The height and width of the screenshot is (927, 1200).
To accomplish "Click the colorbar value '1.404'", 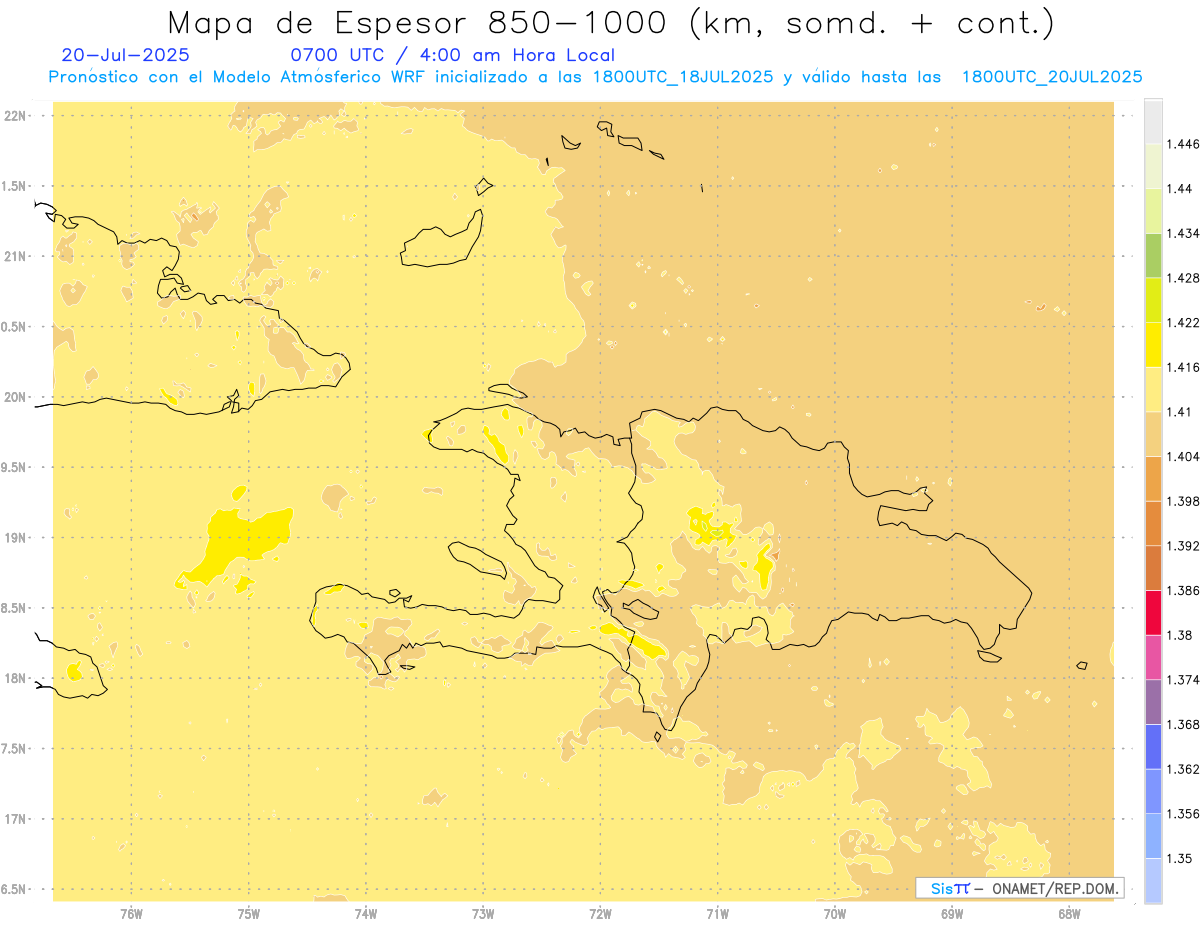I will (1183, 456).
